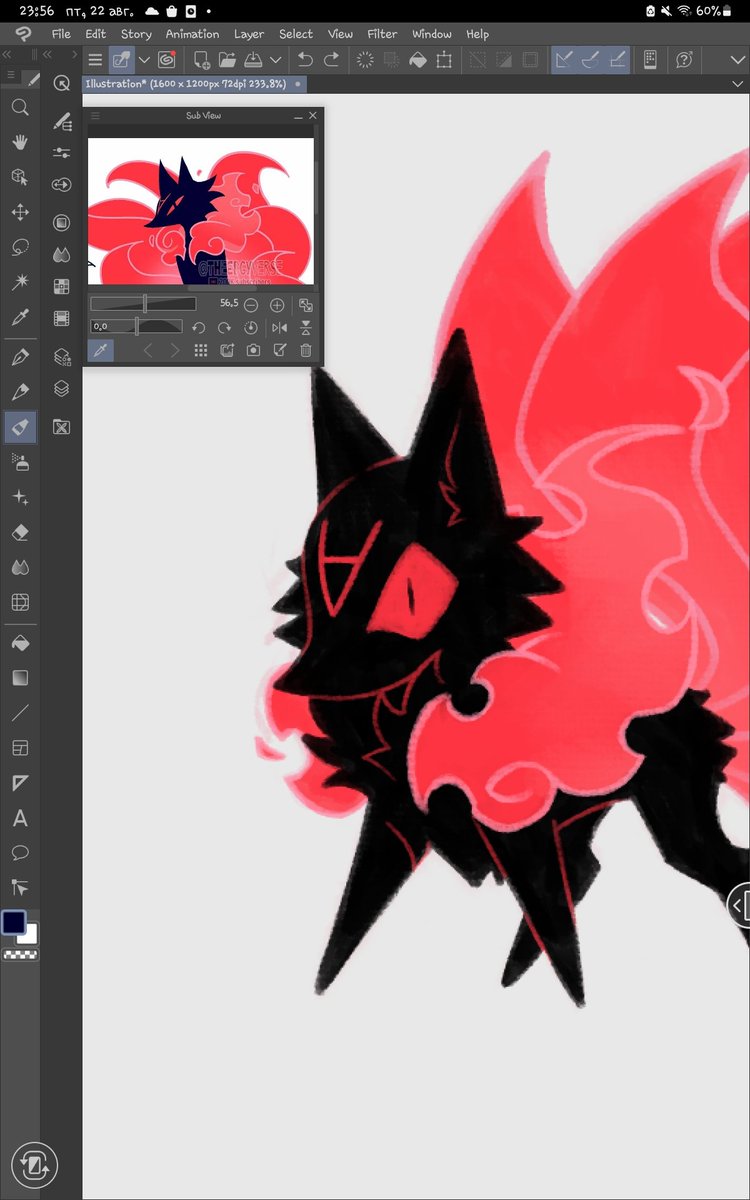
Task: Expand dropdown arrow beside Save icon
Action: pyautogui.click(x=275, y=60)
